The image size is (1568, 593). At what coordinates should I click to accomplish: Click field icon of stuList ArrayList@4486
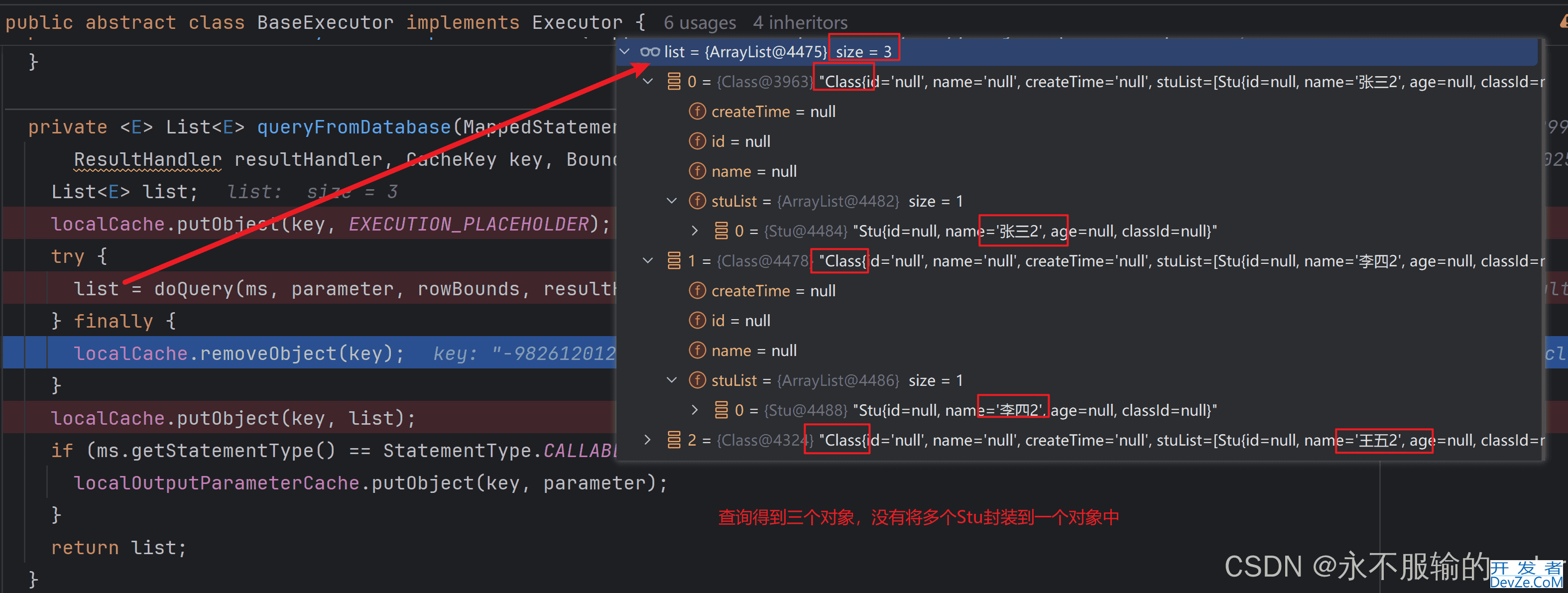697,380
